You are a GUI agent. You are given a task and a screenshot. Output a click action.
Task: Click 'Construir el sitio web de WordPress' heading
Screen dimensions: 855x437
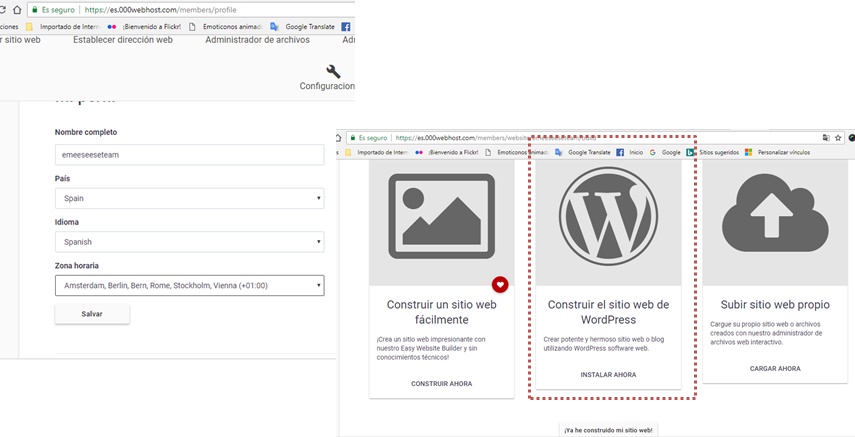click(x=609, y=312)
